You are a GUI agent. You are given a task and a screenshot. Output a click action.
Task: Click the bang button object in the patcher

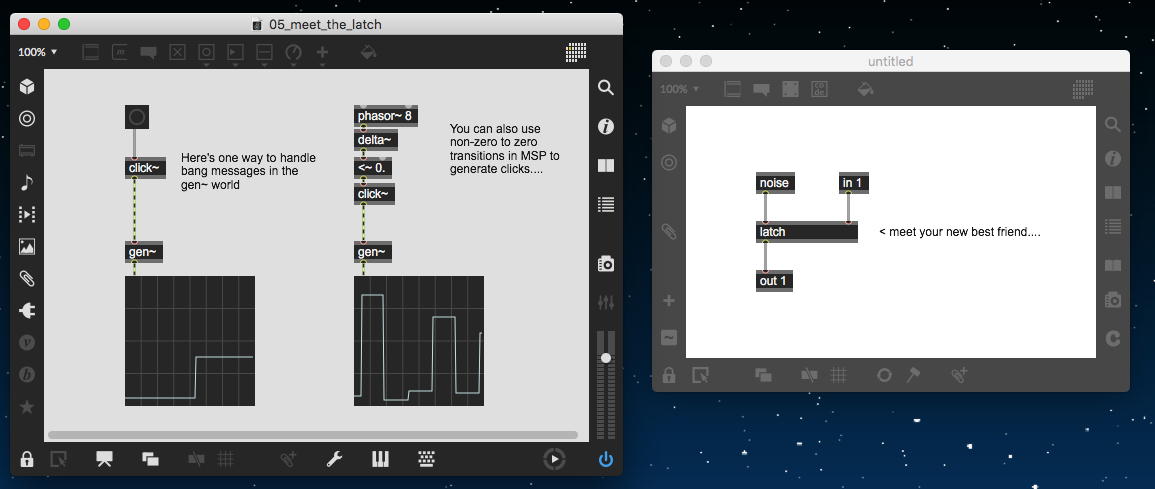click(137, 117)
